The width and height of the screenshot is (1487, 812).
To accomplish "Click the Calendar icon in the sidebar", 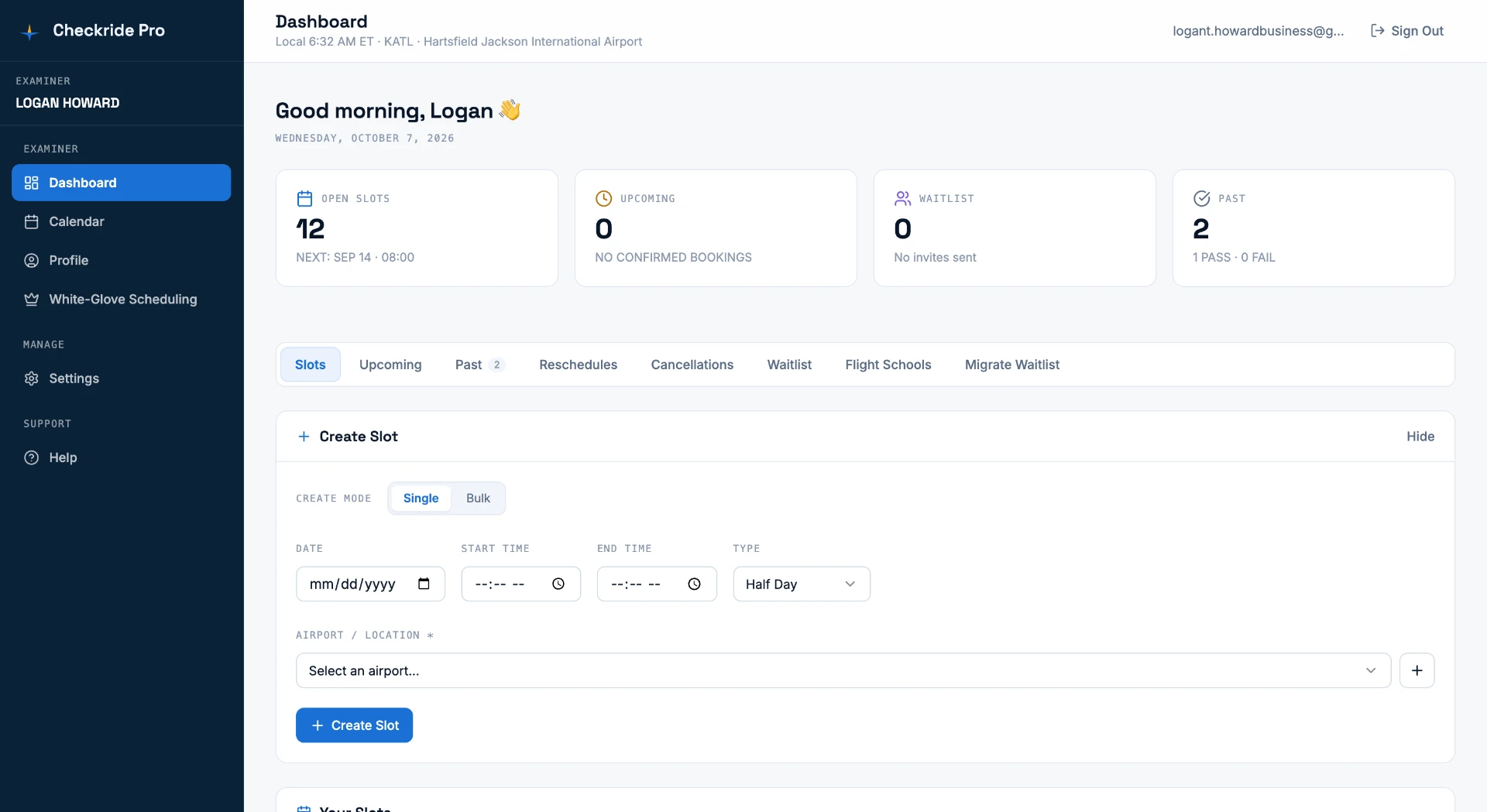I will 31,221.
